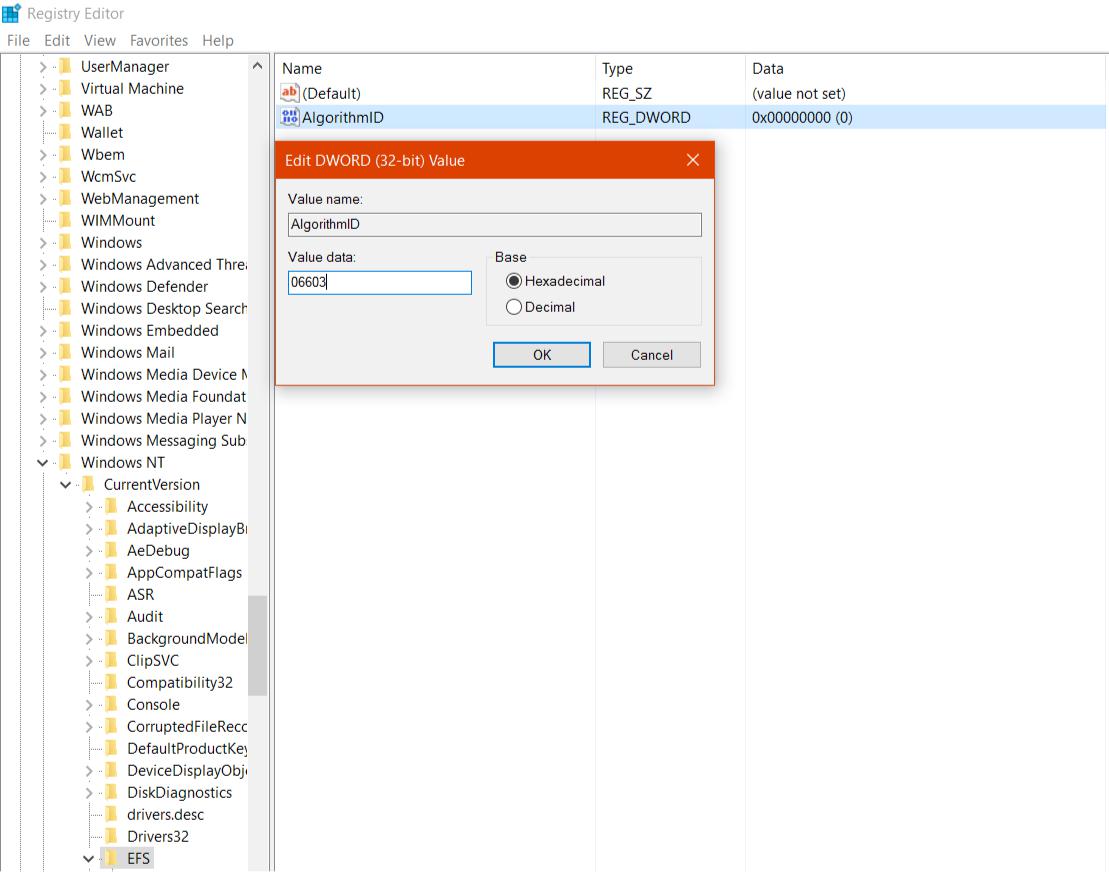Select the Decimal base option
Screen dimensions: 1109x872
point(514,307)
